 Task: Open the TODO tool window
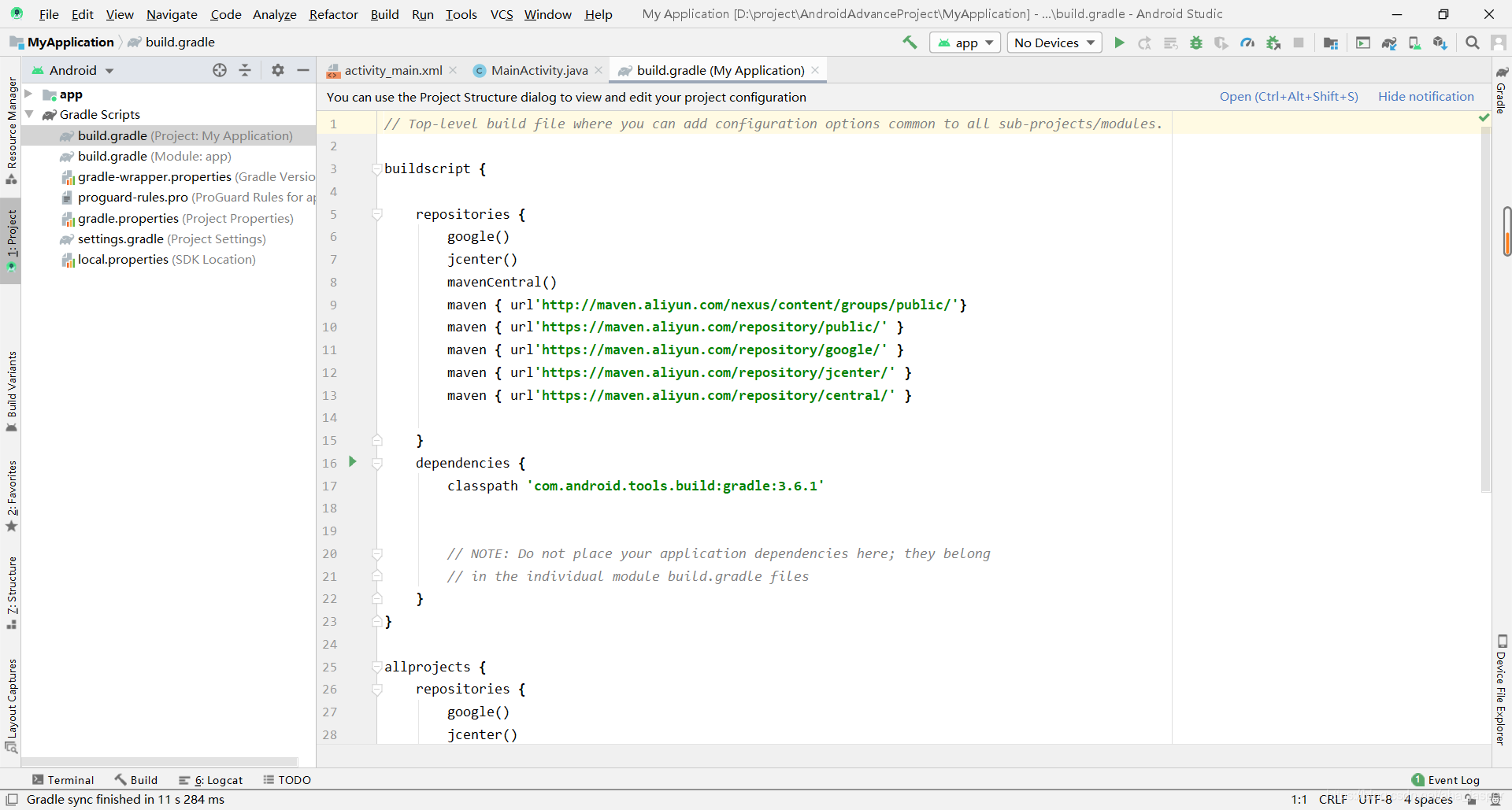pyautogui.click(x=287, y=779)
